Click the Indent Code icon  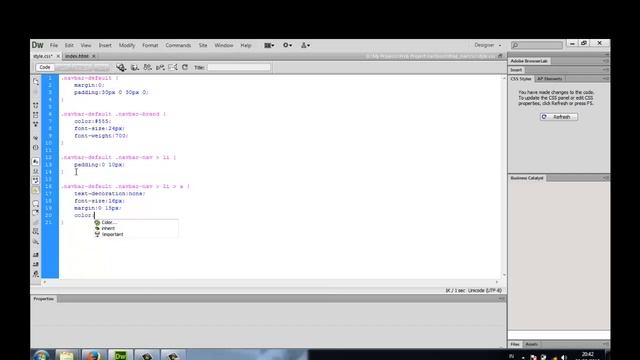(36, 255)
